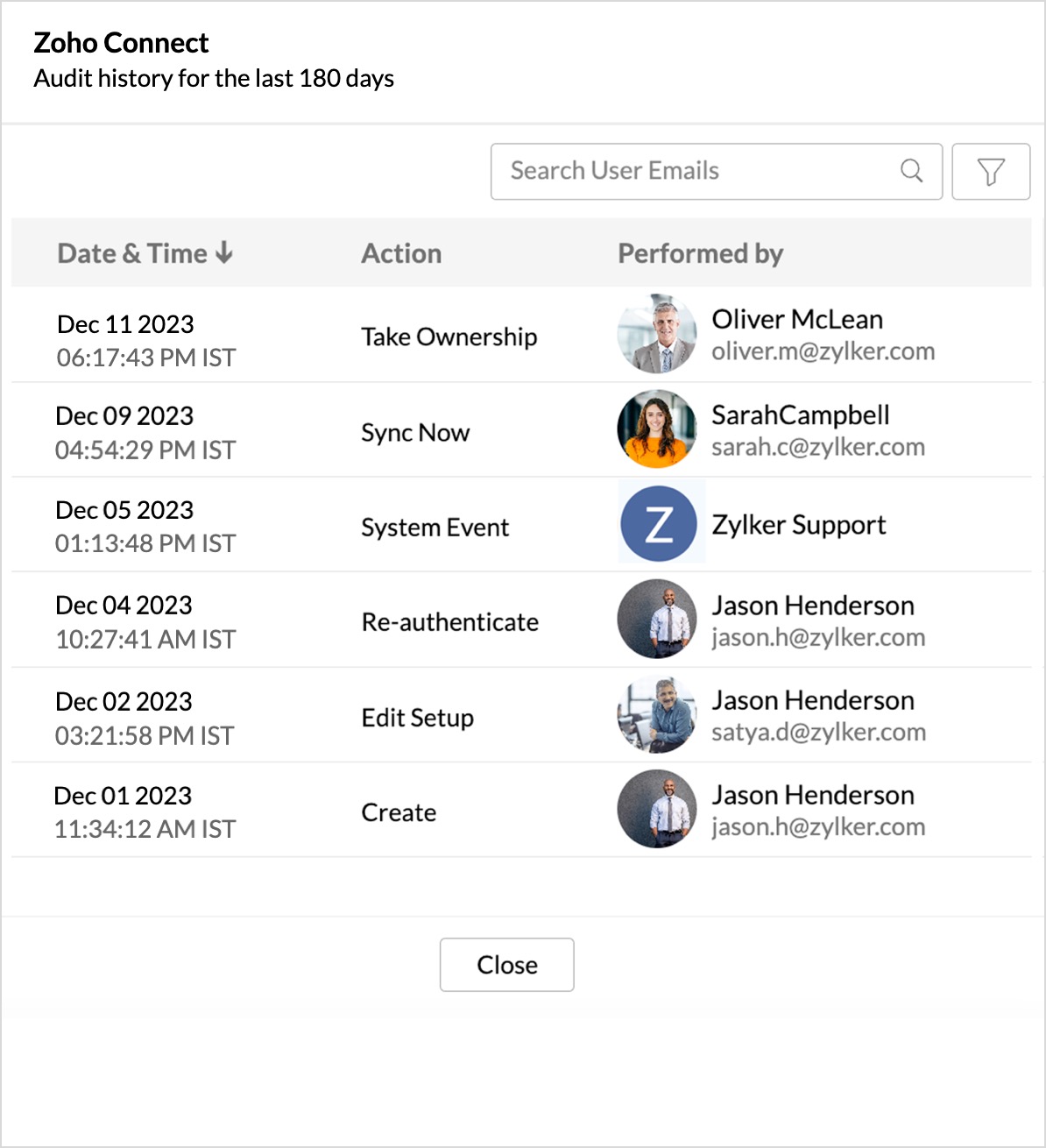
Task: Click the satya.d@zylker.com email
Action: click(x=818, y=732)
